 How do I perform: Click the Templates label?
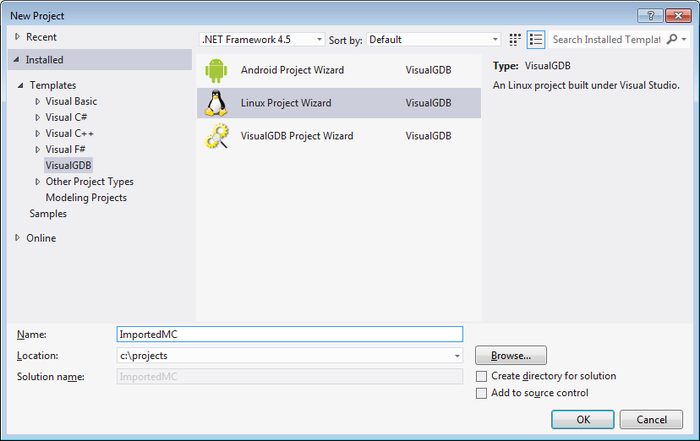pyautogui.click(x=53, y=85)
